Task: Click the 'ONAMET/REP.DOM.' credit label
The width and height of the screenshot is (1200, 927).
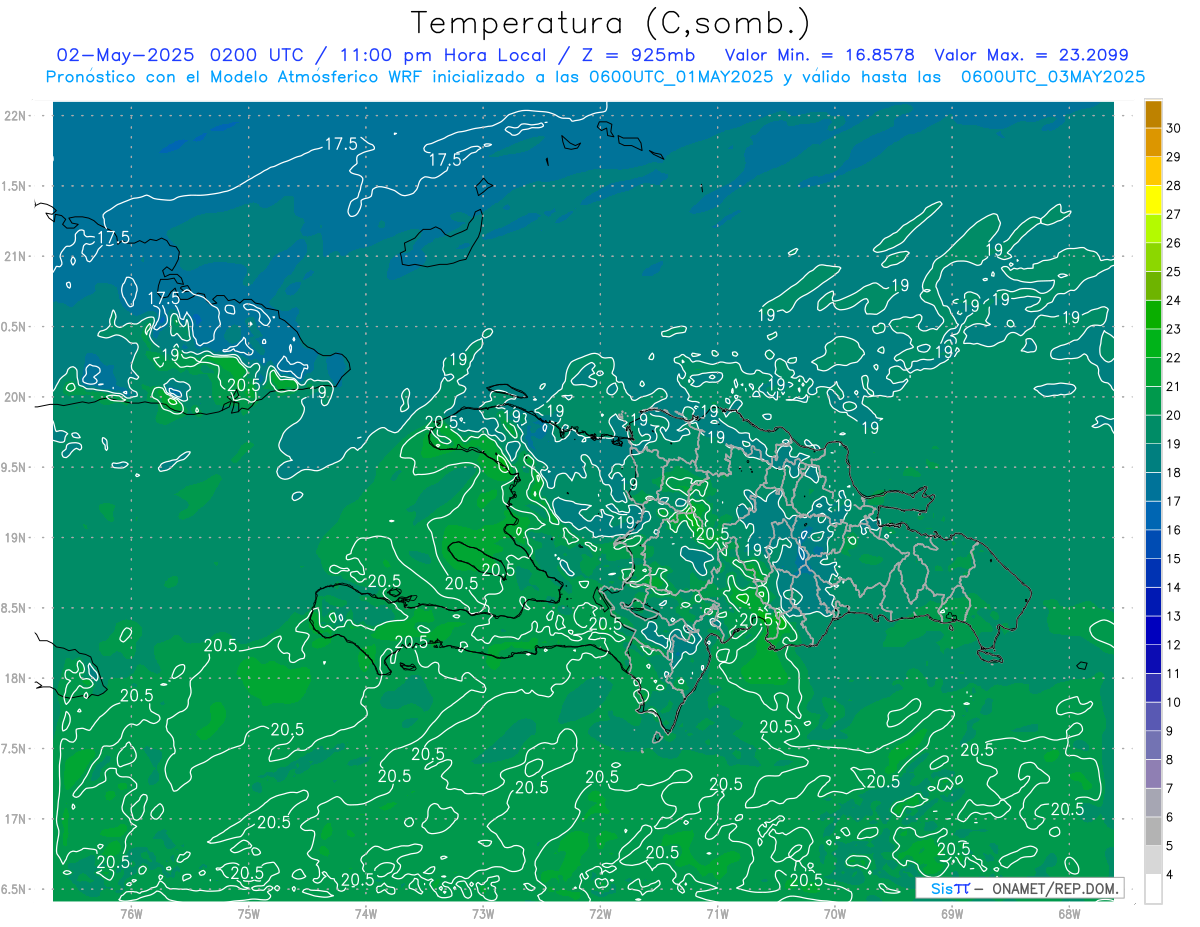Action: pos(1054,888)
